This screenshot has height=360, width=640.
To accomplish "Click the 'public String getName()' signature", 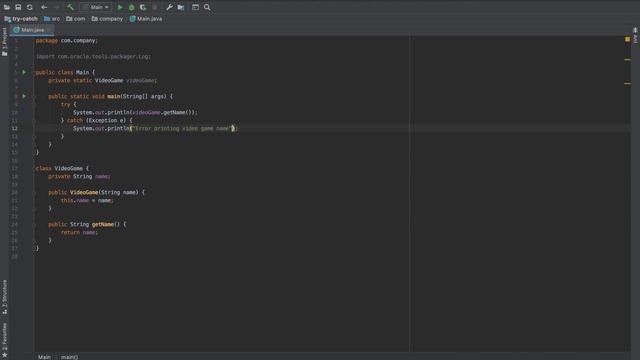I will click(x=84, y=224).
